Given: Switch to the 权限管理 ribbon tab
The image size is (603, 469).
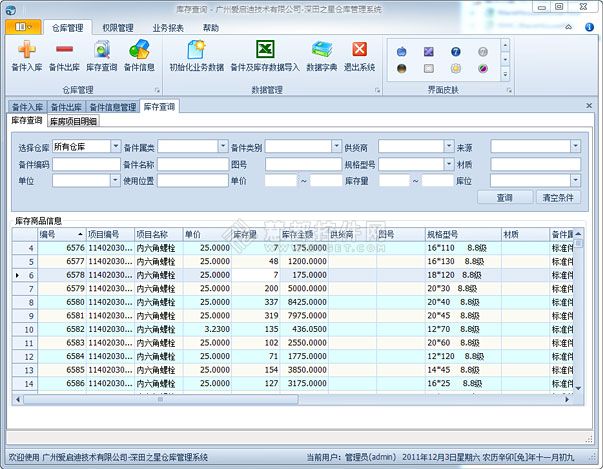Looking at the screenshot, I should (x=118, y=28).
